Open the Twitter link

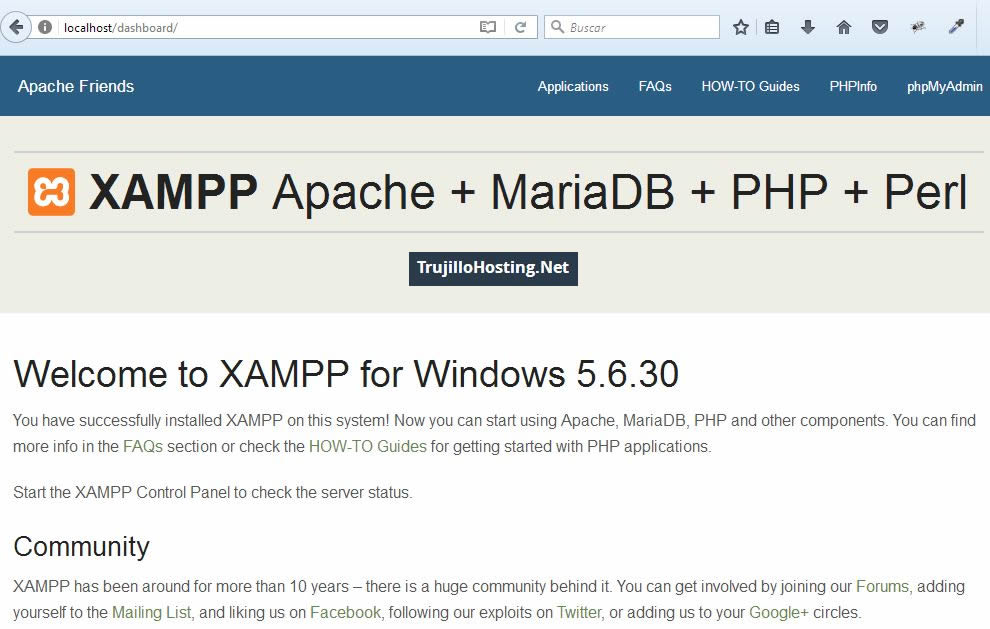point(579,613)
